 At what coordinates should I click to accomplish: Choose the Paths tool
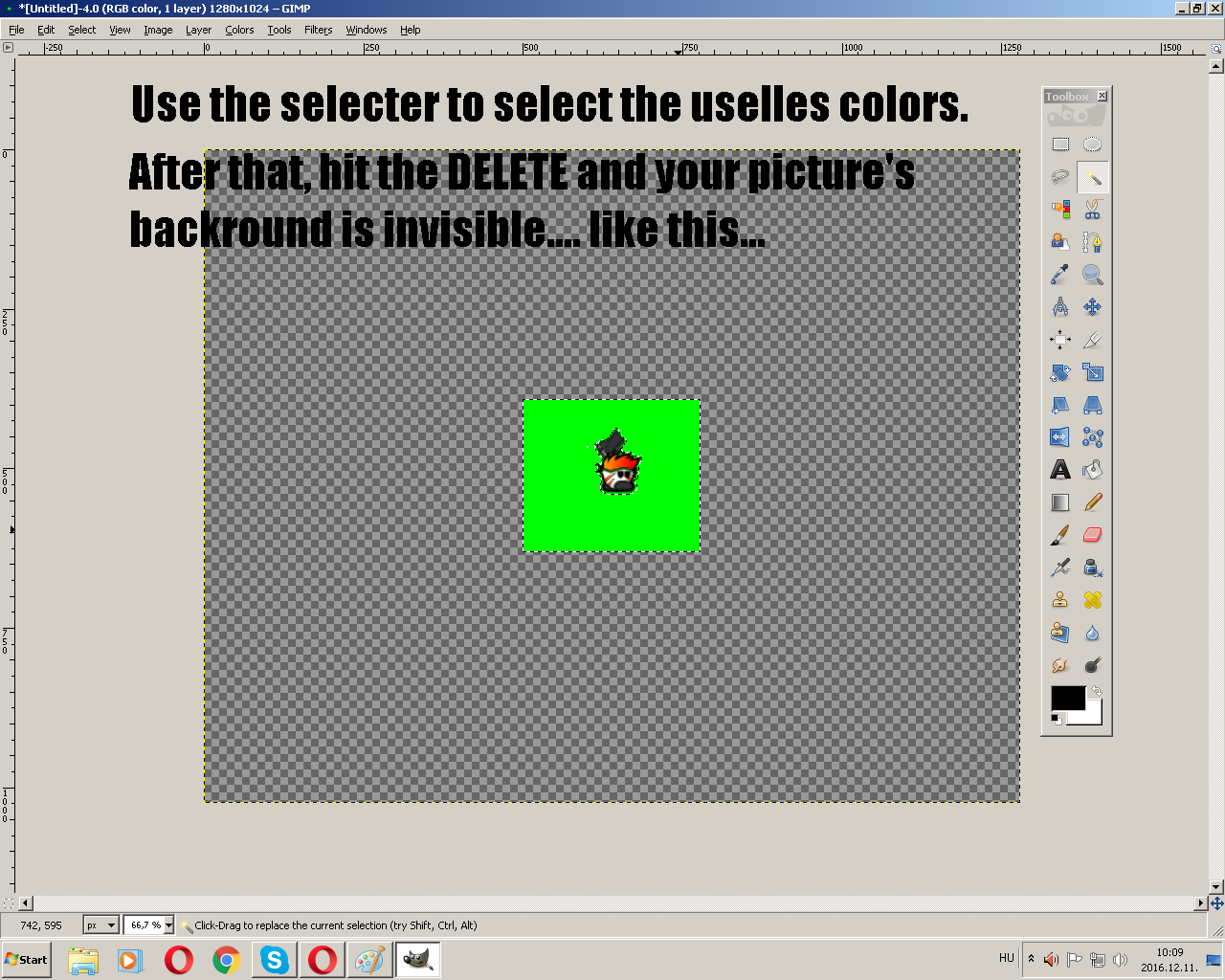(1093, 241)
